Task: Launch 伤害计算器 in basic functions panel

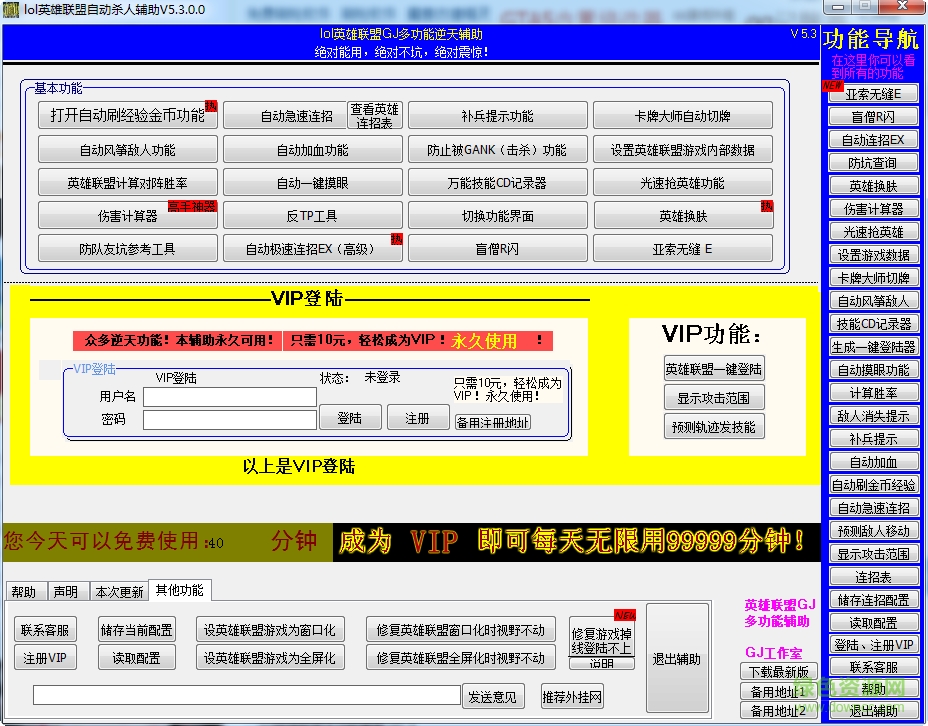Action: tap(127, 216)
